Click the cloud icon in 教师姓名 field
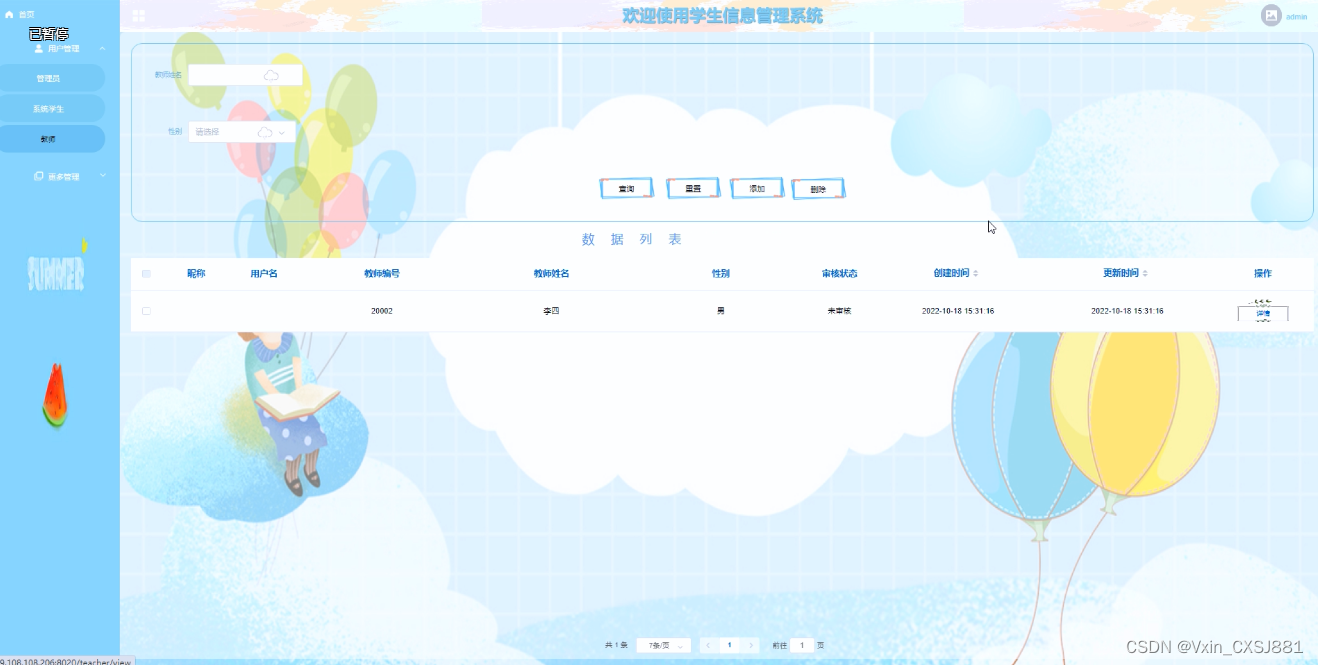1318x665 pixels. tap(271, 75)
